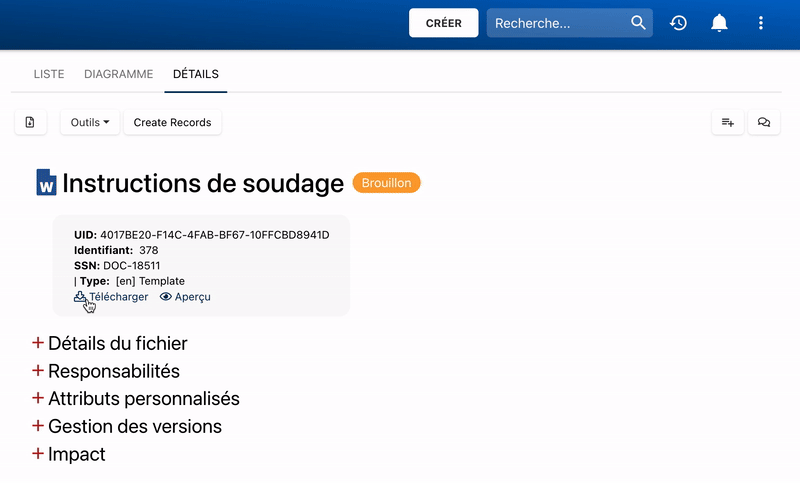This screenshot has height=483, width=800.
Task: Open the Aperçu preview
Action: (x=185, y=297)
